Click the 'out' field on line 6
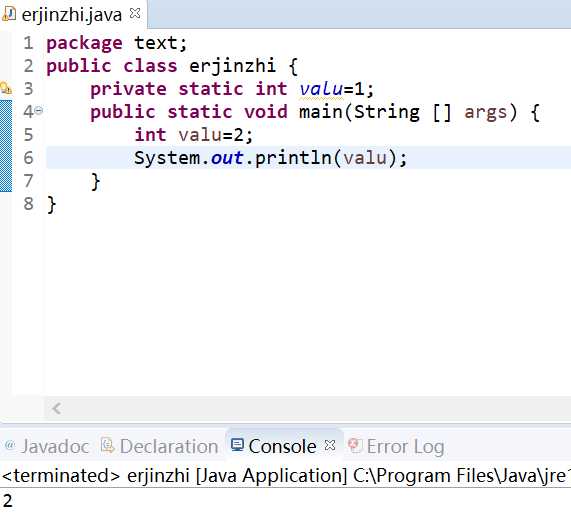 click(227, 158)
